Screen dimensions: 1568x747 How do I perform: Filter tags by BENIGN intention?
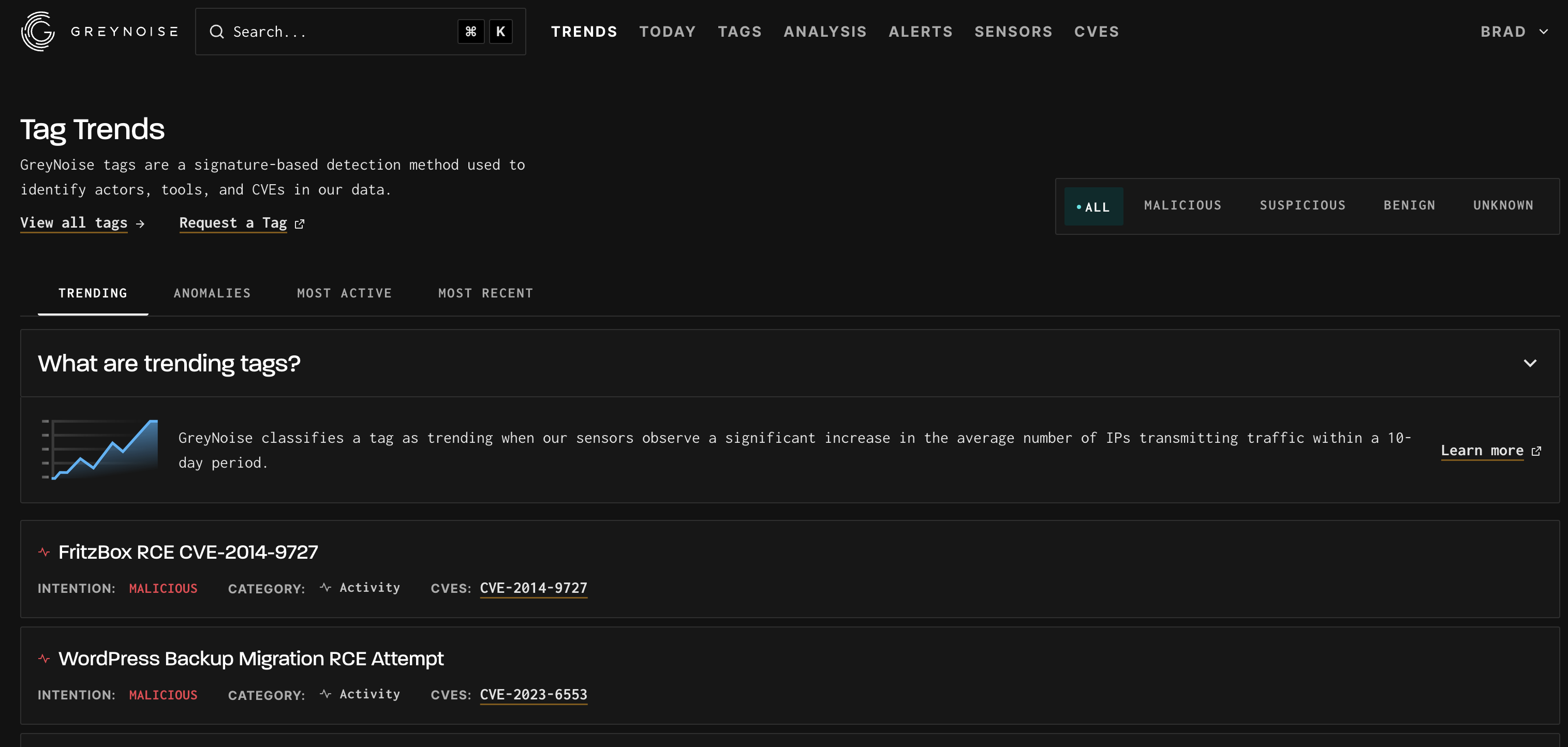point(1409,205)
